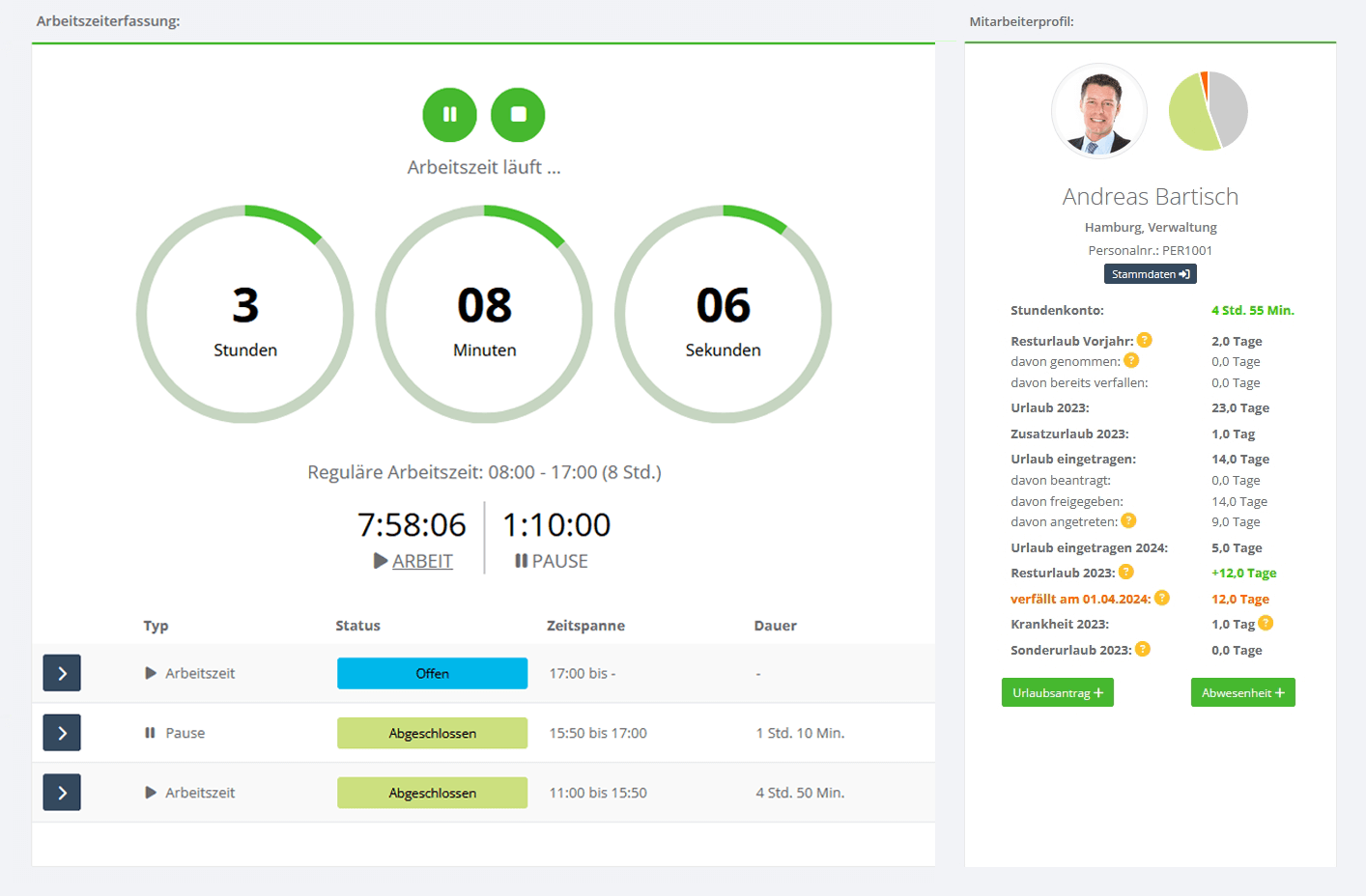Viewport: 1366px width, 896px height.
Task: Show help for davon angetreten
Action: (x=1128, y=520)
